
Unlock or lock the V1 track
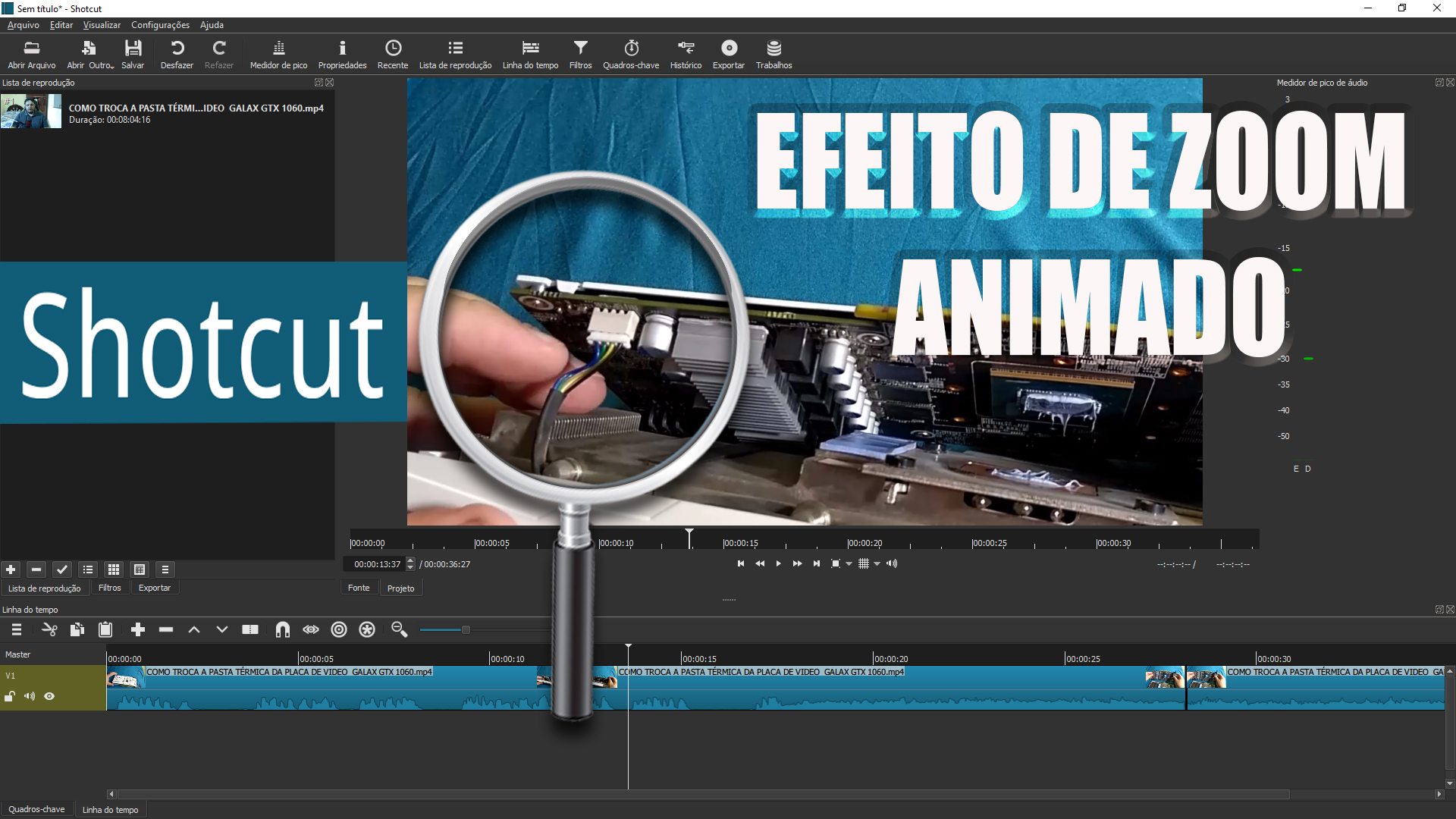(10, 697)
